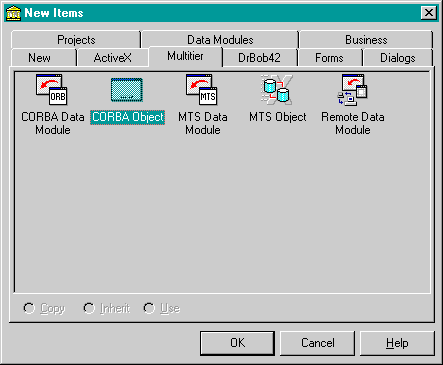This screenshot has height=365, width=443.
Task: Pick the Remote Data Module icon
Action: 352,90
